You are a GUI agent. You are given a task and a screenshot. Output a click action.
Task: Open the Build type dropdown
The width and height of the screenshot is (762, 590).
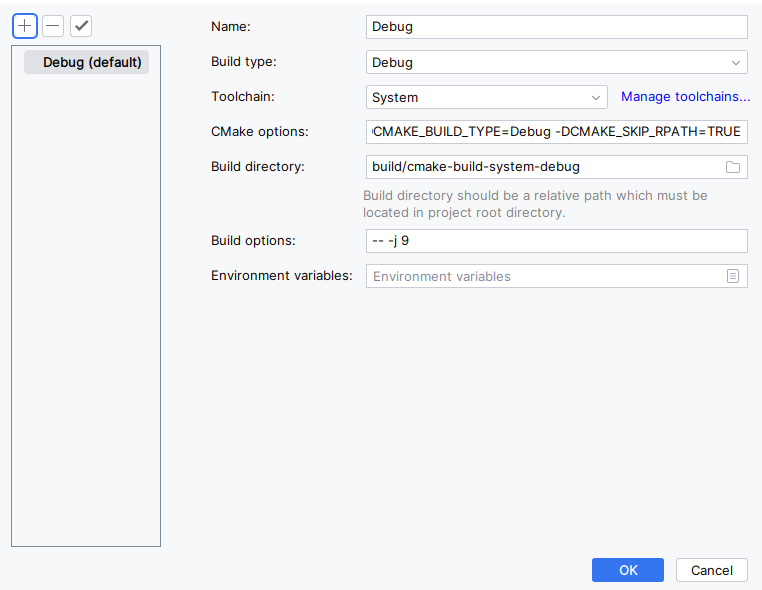point(556,62)
